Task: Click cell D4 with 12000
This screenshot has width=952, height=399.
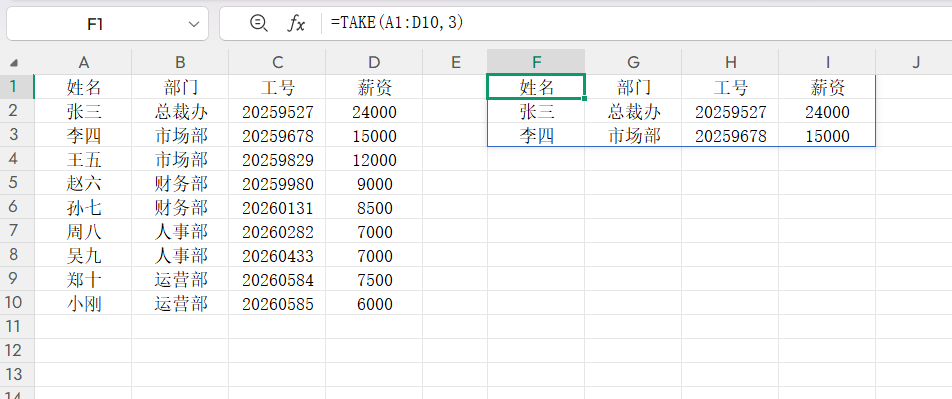Action: pos(374,160)
